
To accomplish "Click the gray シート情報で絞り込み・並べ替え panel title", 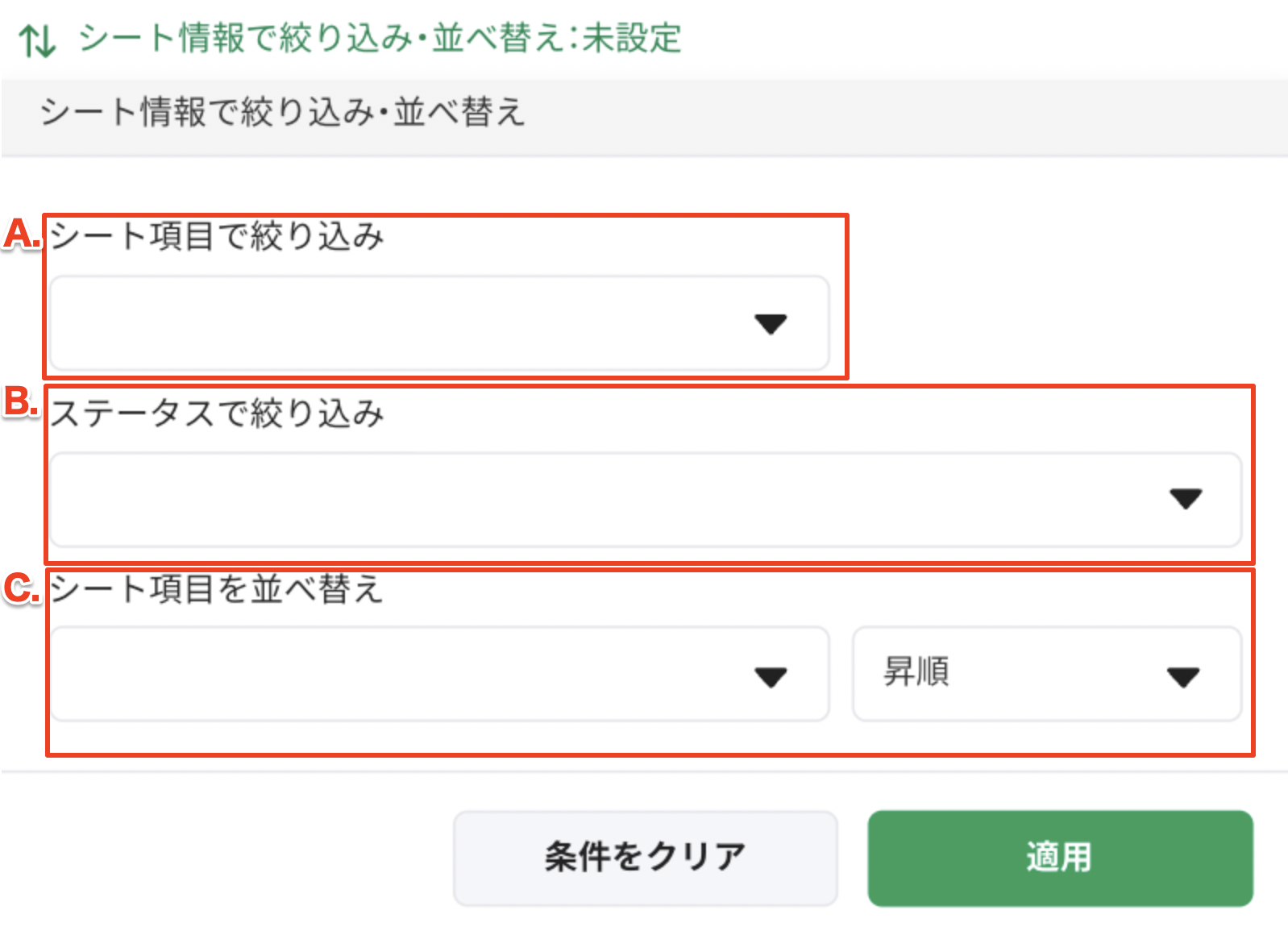I will coord(282,111).
